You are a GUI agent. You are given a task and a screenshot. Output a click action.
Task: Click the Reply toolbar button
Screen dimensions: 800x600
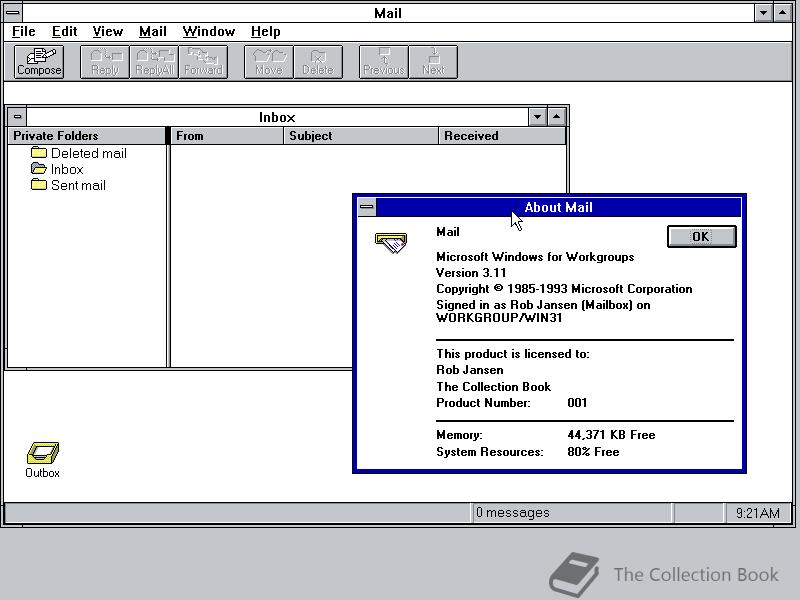pyautogui.click(x=105, y=62)
